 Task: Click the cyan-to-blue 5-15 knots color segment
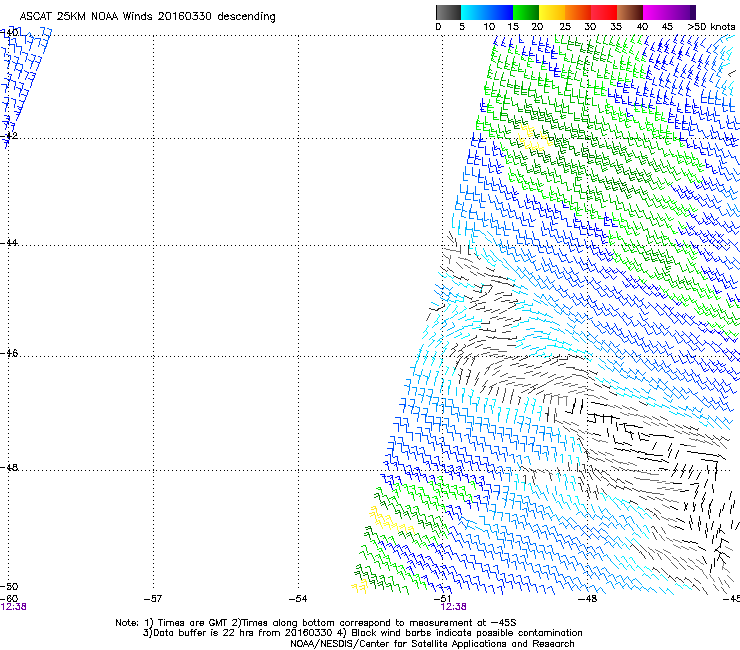pyautogui.click(x=487, y=12)
